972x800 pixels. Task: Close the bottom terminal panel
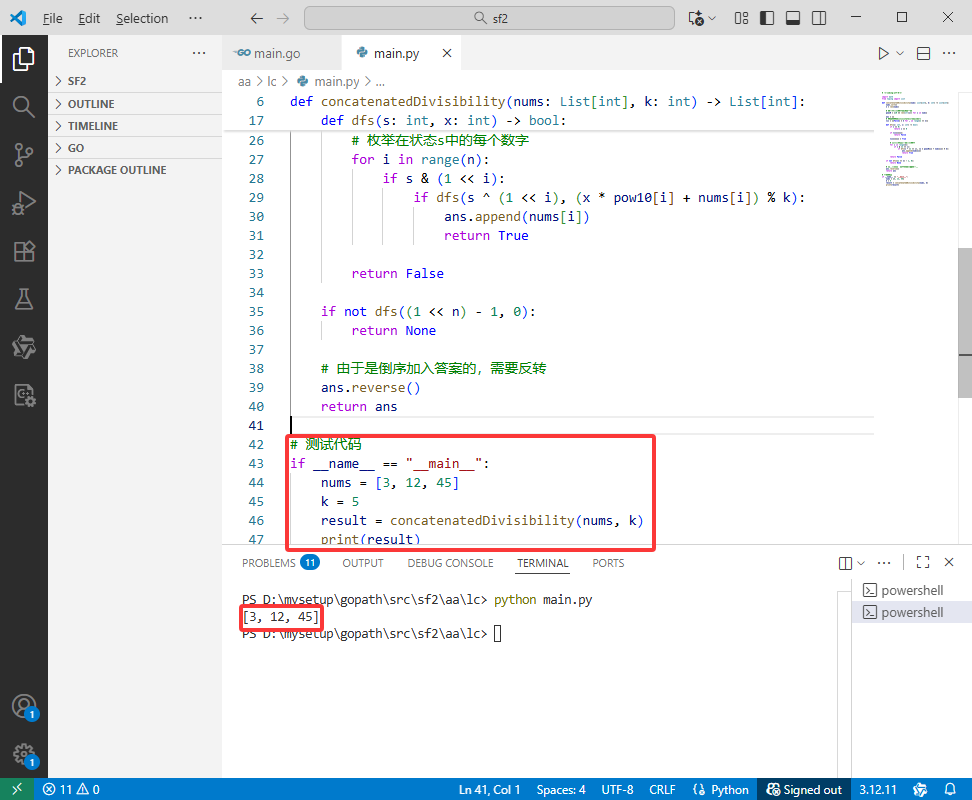[949, 562]
